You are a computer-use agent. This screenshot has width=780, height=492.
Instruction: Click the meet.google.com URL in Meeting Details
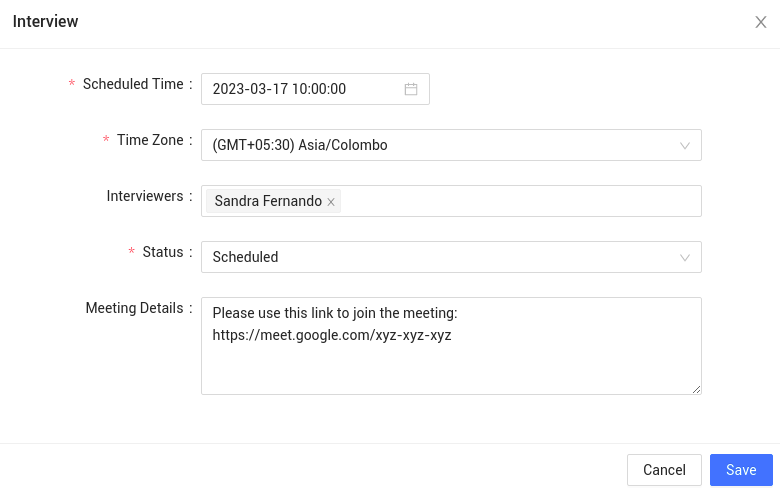pyautogui.click(x=332, y=335)
